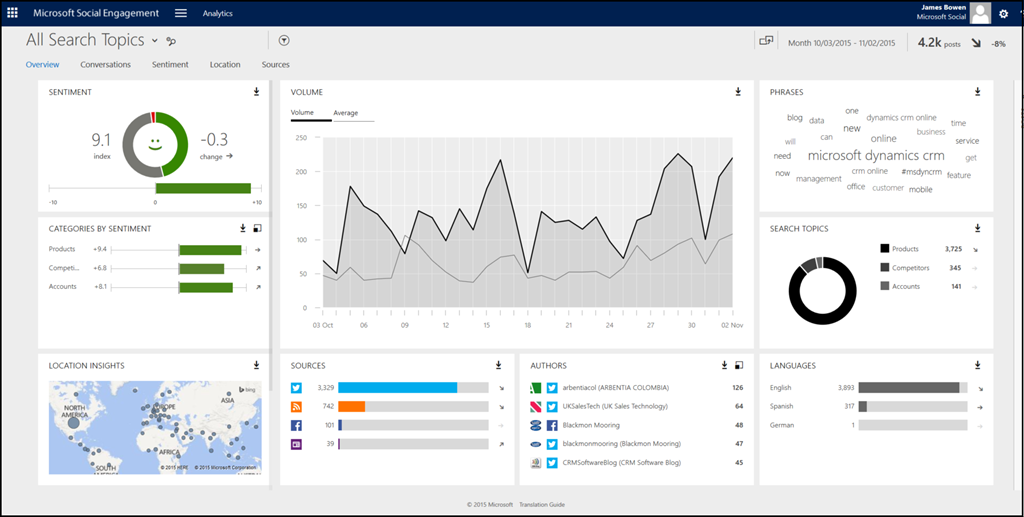Download the Categories by Sentiment data

click(x=243, y=228)
